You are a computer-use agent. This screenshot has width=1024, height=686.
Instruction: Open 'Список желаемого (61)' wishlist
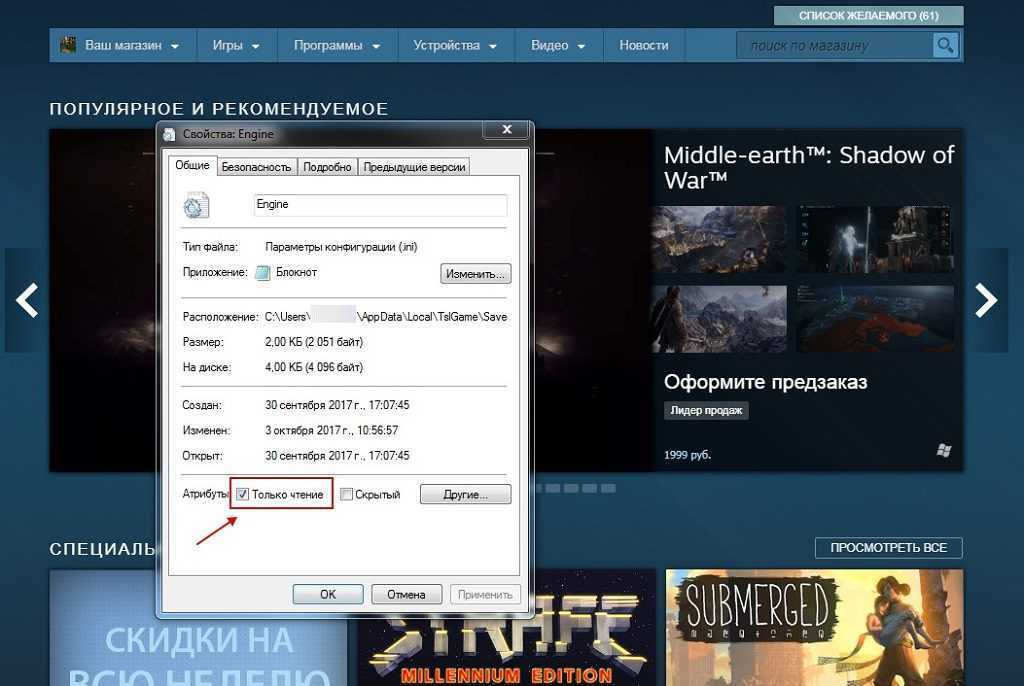coord(869,16)
